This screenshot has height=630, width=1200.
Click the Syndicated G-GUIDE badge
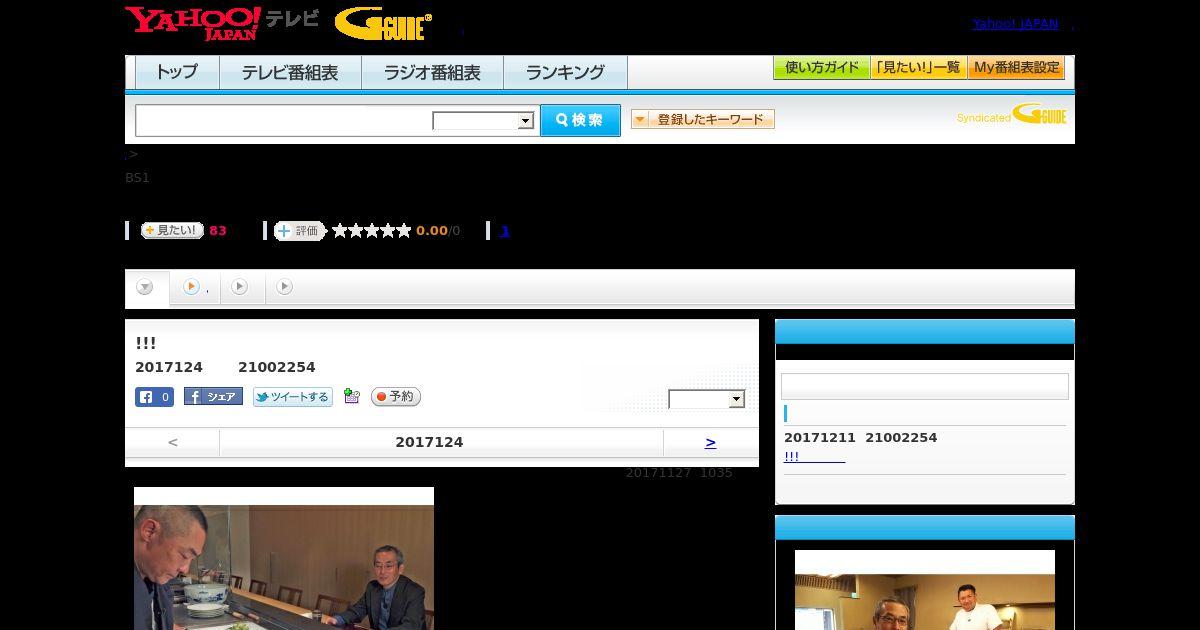[x=1012, y=115]
